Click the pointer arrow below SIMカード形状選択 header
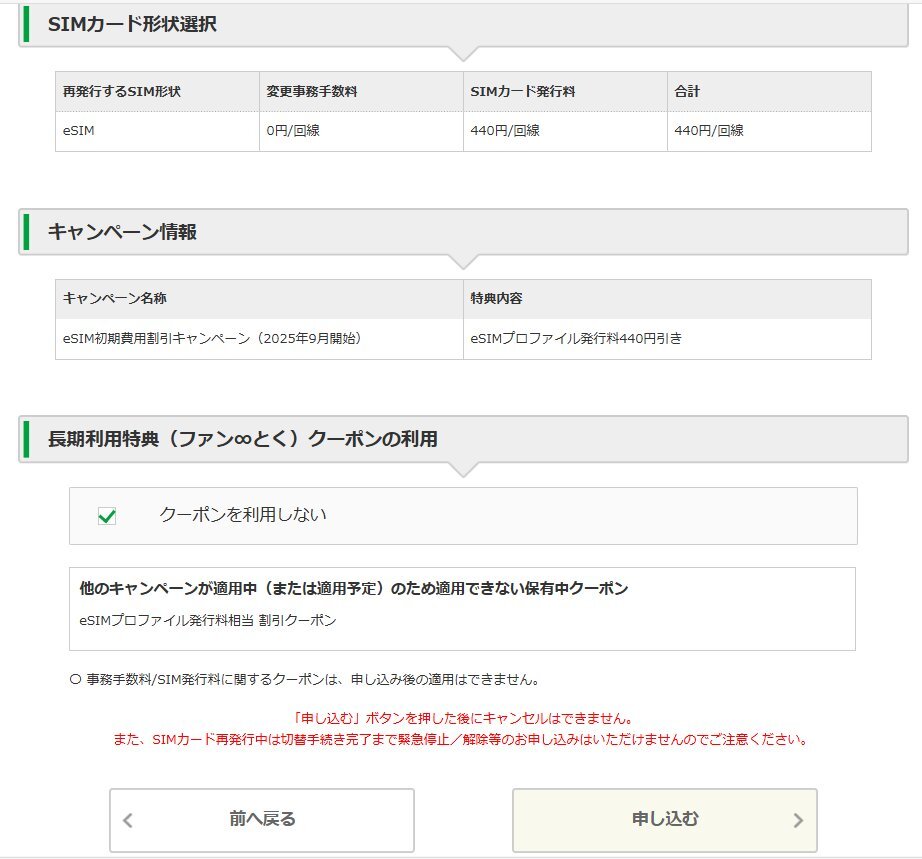This screenshot has width=922, height=859. tap(463, 53)
